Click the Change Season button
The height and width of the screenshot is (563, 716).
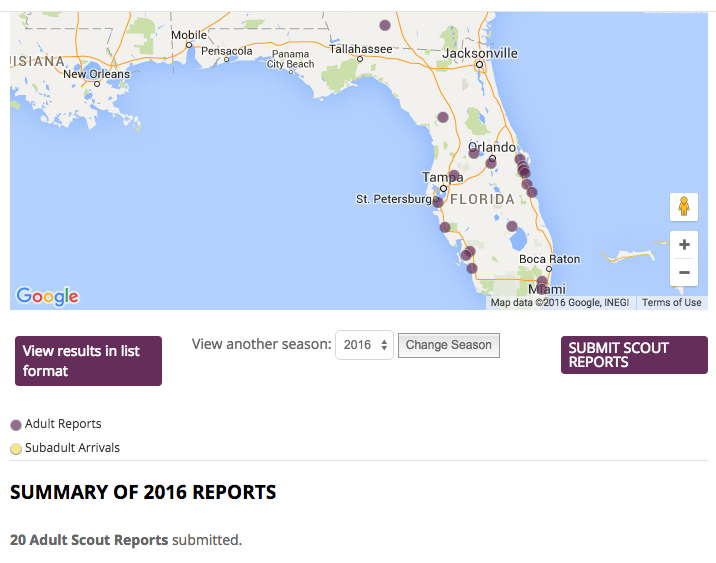click(449, 345)
